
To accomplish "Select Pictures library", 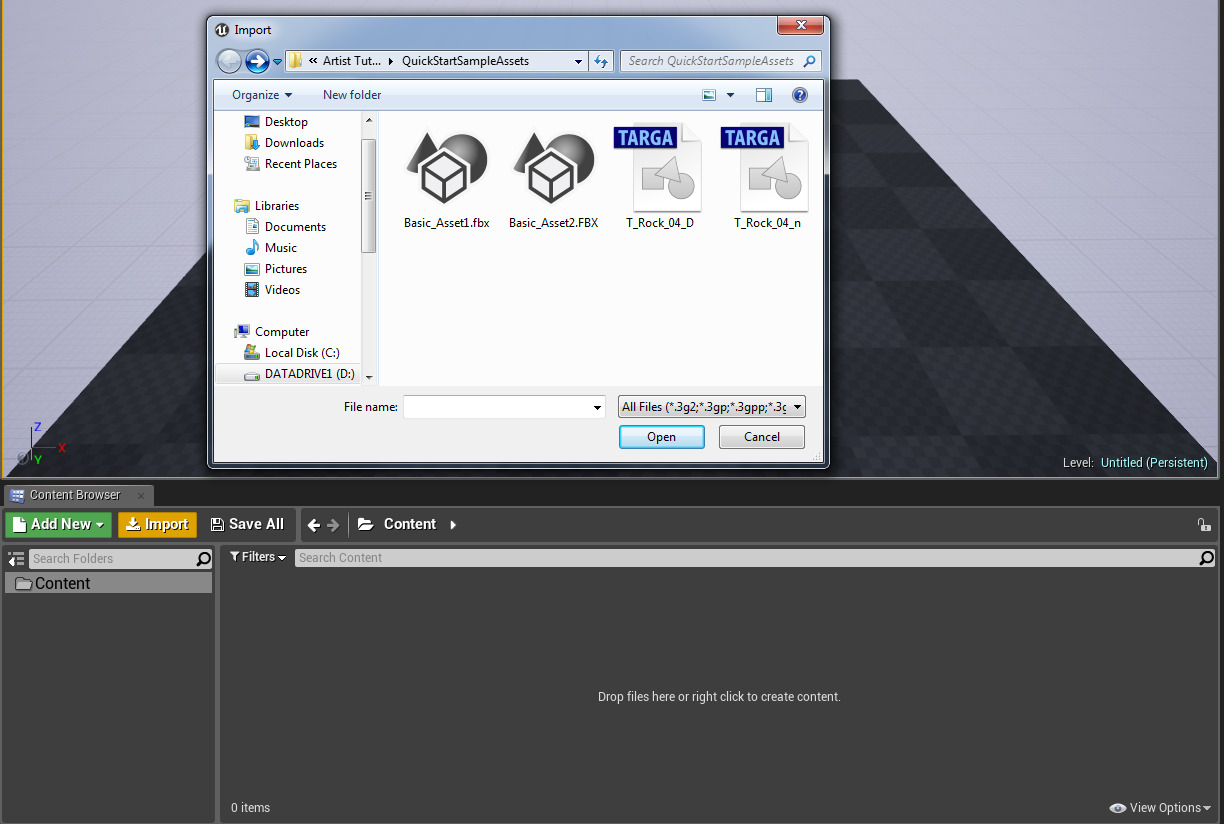I will point(276,269).
